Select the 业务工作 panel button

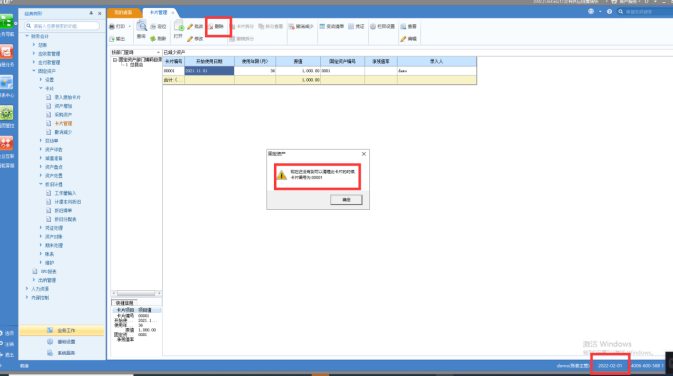(62, 331)
